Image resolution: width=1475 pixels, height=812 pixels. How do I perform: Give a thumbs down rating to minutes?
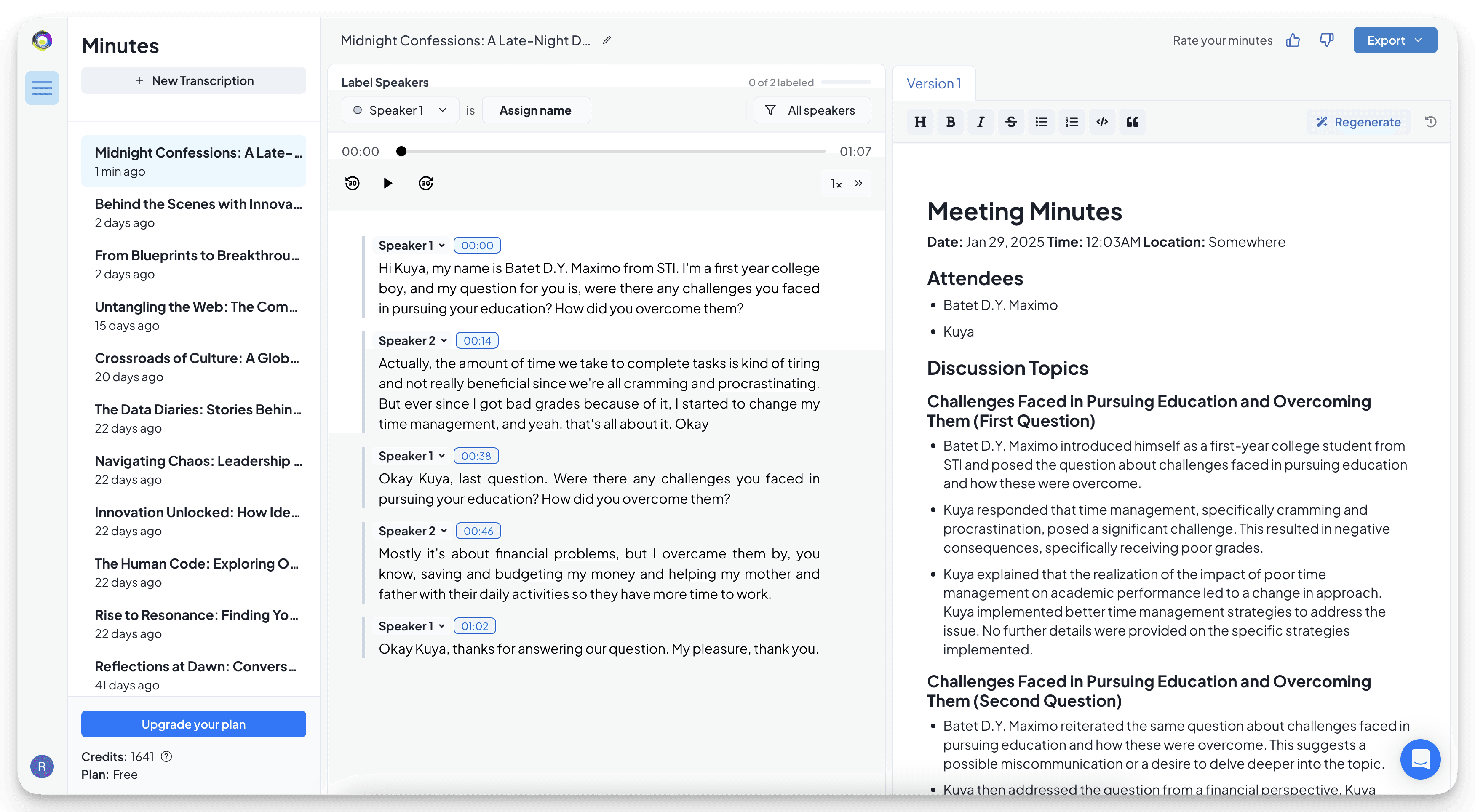click(1327, 40)
